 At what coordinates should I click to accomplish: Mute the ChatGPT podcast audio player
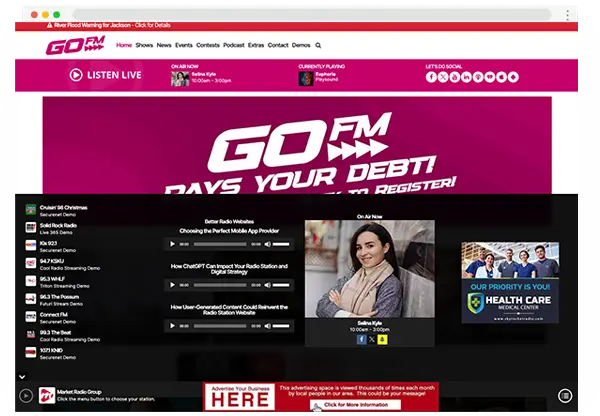267,284
